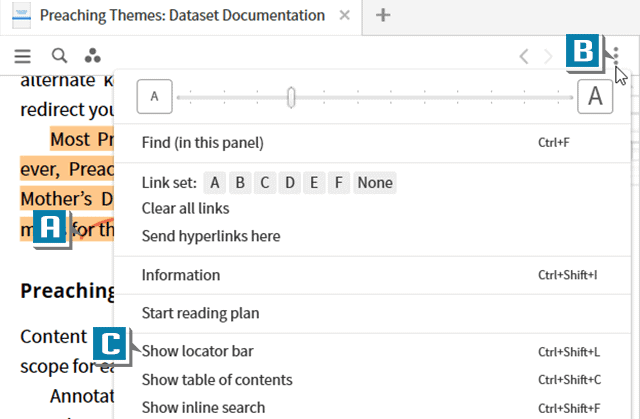Set link set to None
The width and height of the screenshot is (640, 419).
pyautogui.click(x=374, y=182)
